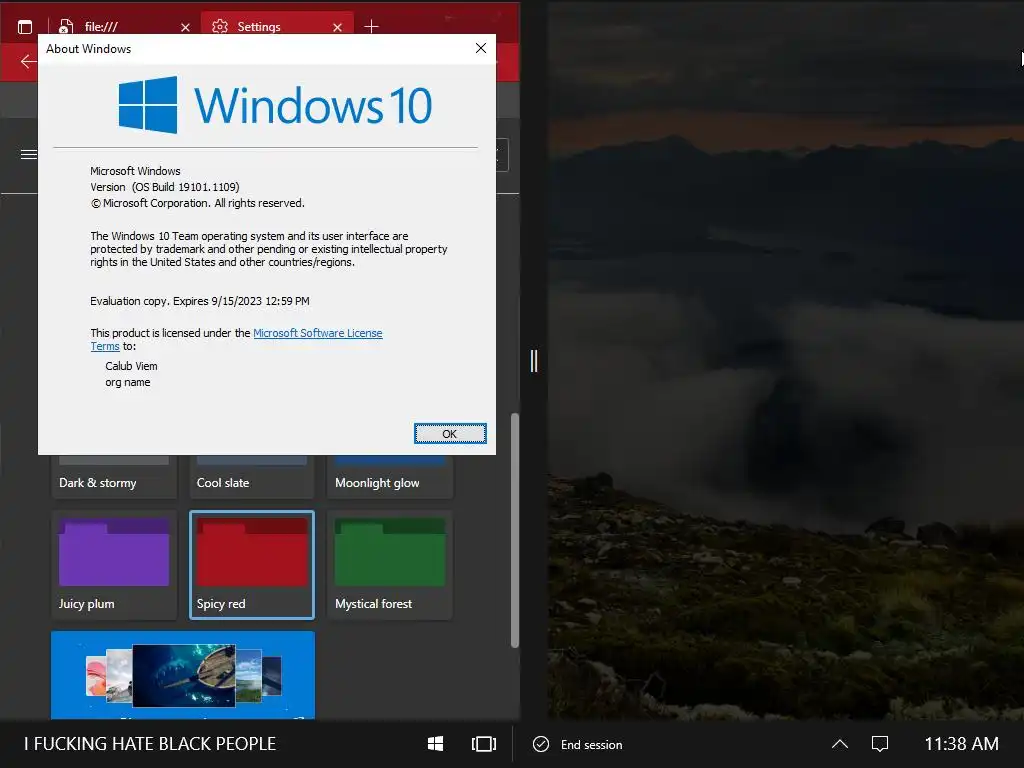Click OK in About Windows dialog
Image resolution: width=1024 pixels, height=768 pixels.
click(x=450, y=434)
